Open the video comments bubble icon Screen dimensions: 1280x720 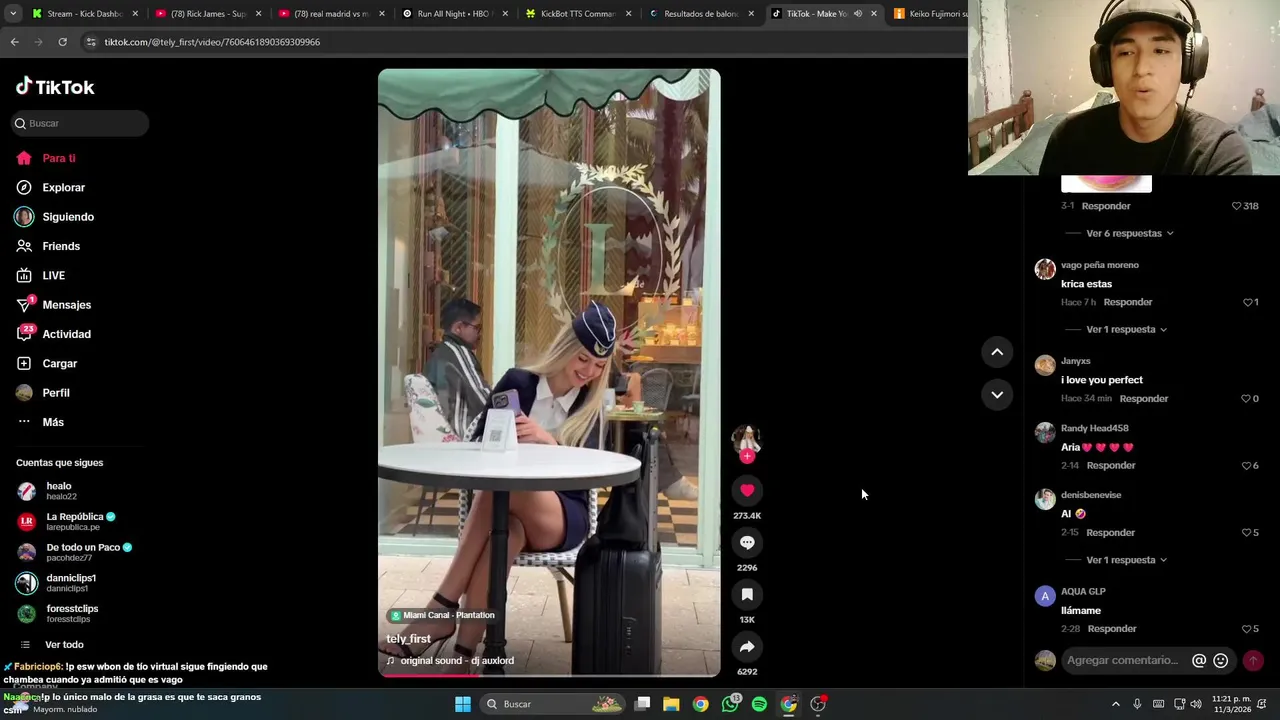click(747, 542)
